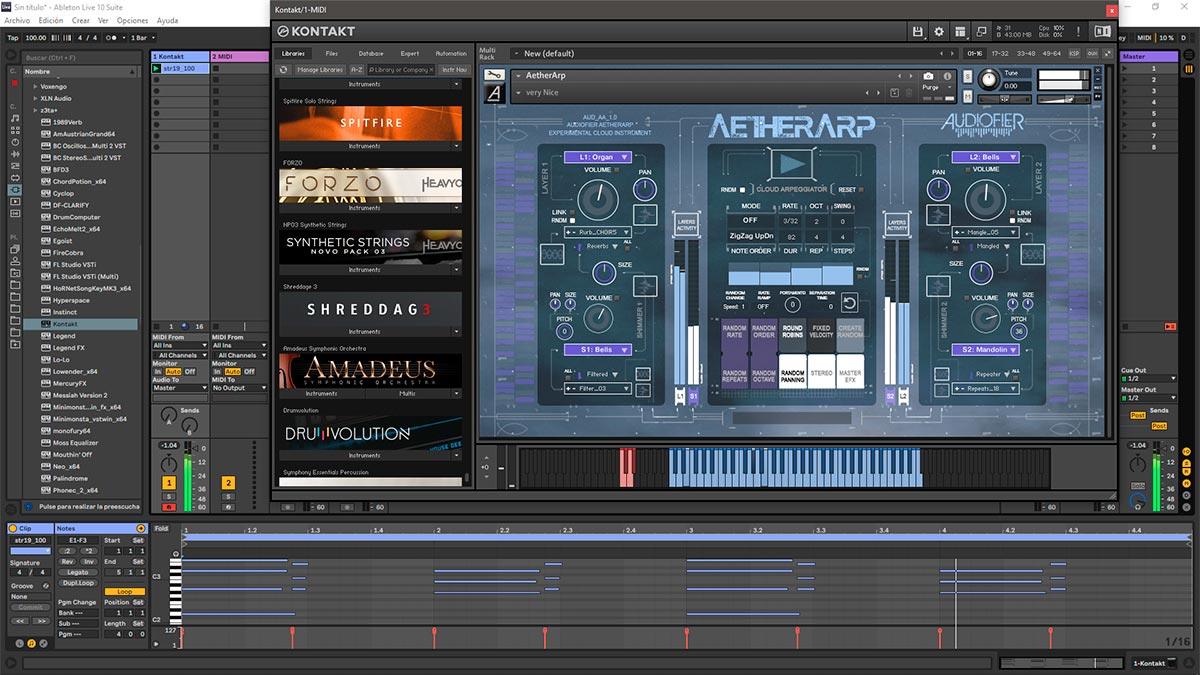Image resolution: width=1200 pixels, height=675 pixels.
Task: Click waveform icon beside Layer 1 pan
Action: pyautogui.click(x=644, y=214)
